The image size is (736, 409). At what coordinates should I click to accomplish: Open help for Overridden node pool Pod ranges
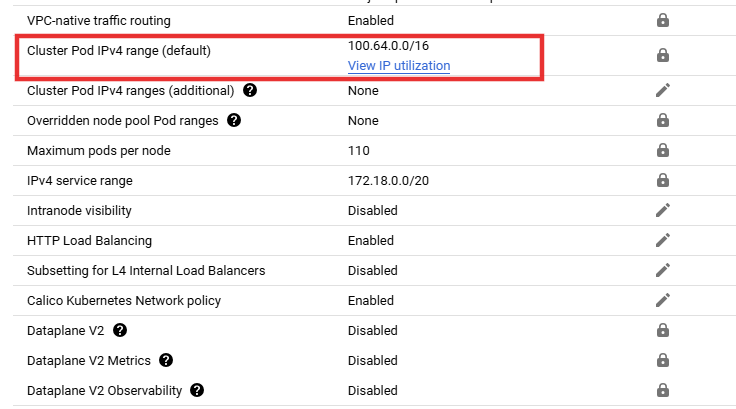click(234, 120)
